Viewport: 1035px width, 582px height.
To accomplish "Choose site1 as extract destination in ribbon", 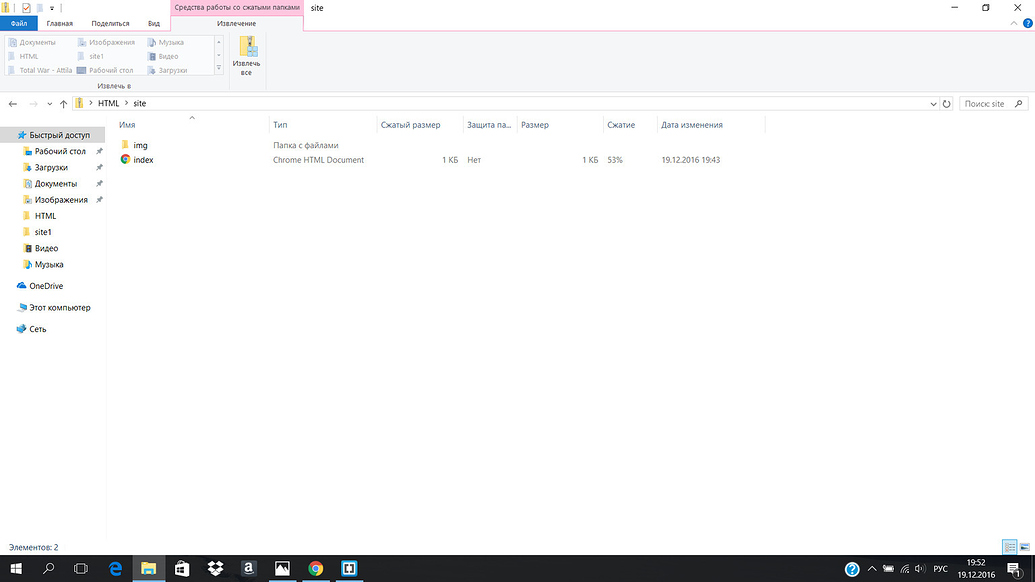I will point(91,56).
